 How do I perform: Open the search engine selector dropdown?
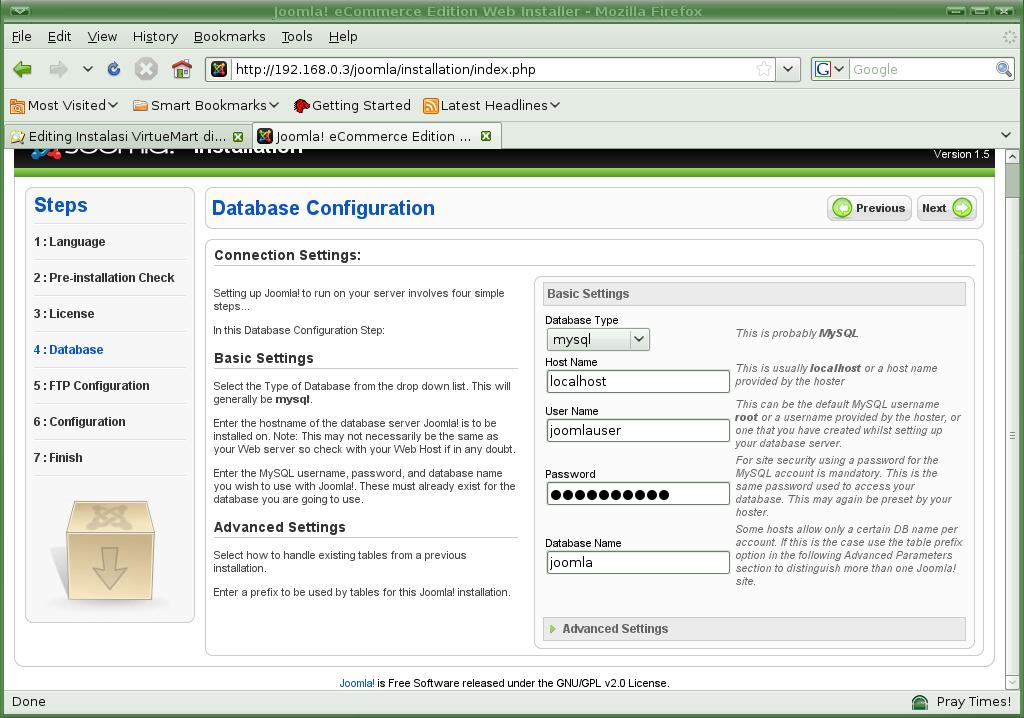click(x=830, y=69)
